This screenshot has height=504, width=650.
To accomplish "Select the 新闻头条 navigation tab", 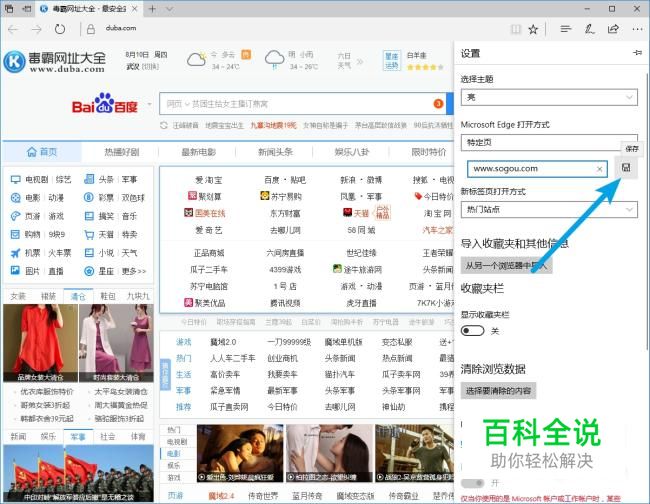I will pos(275,152).
